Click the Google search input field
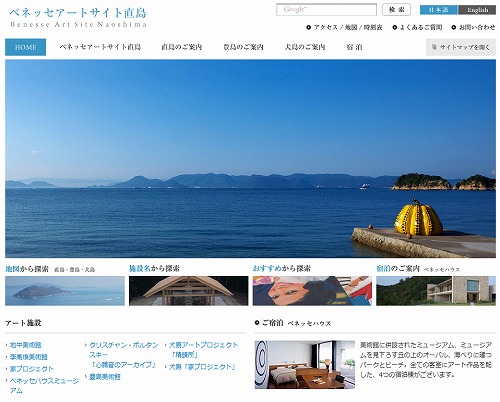This screenshot has height=402, width=500. pyautogui.click(x=326, y=10)
